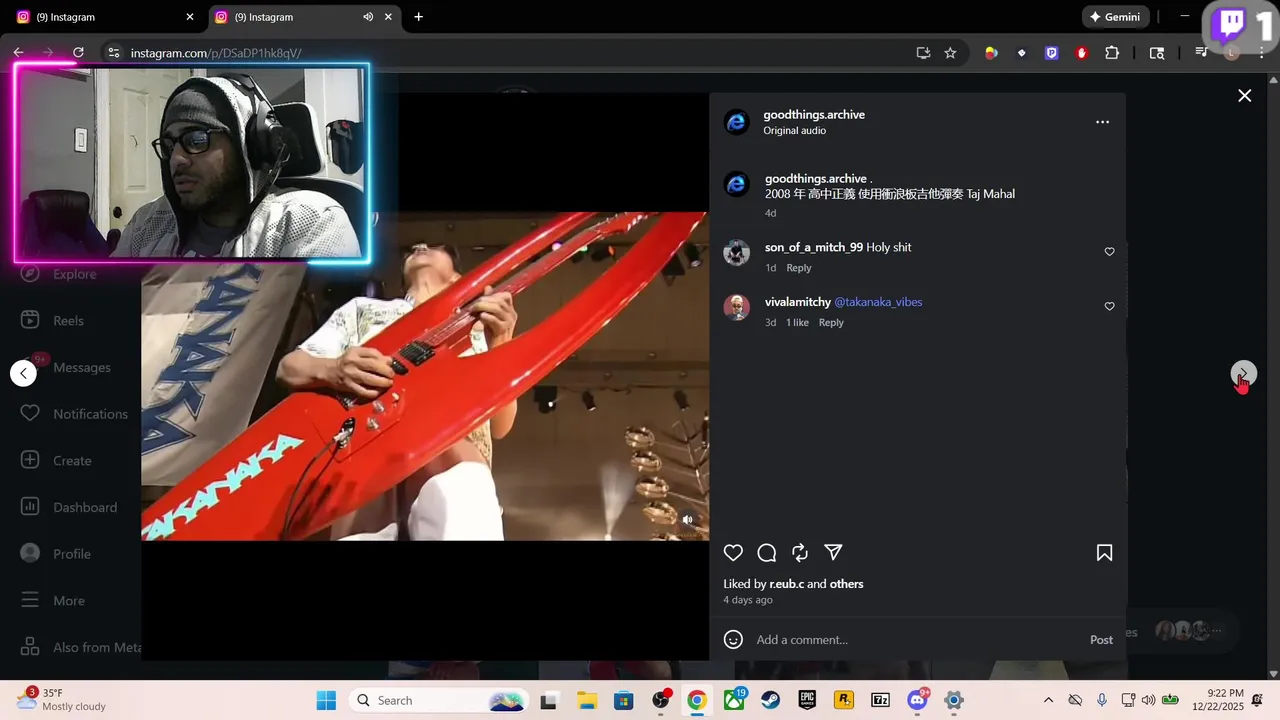Open Discord from the taskbar
This screenshot has height=720, width=1280.
917,700
